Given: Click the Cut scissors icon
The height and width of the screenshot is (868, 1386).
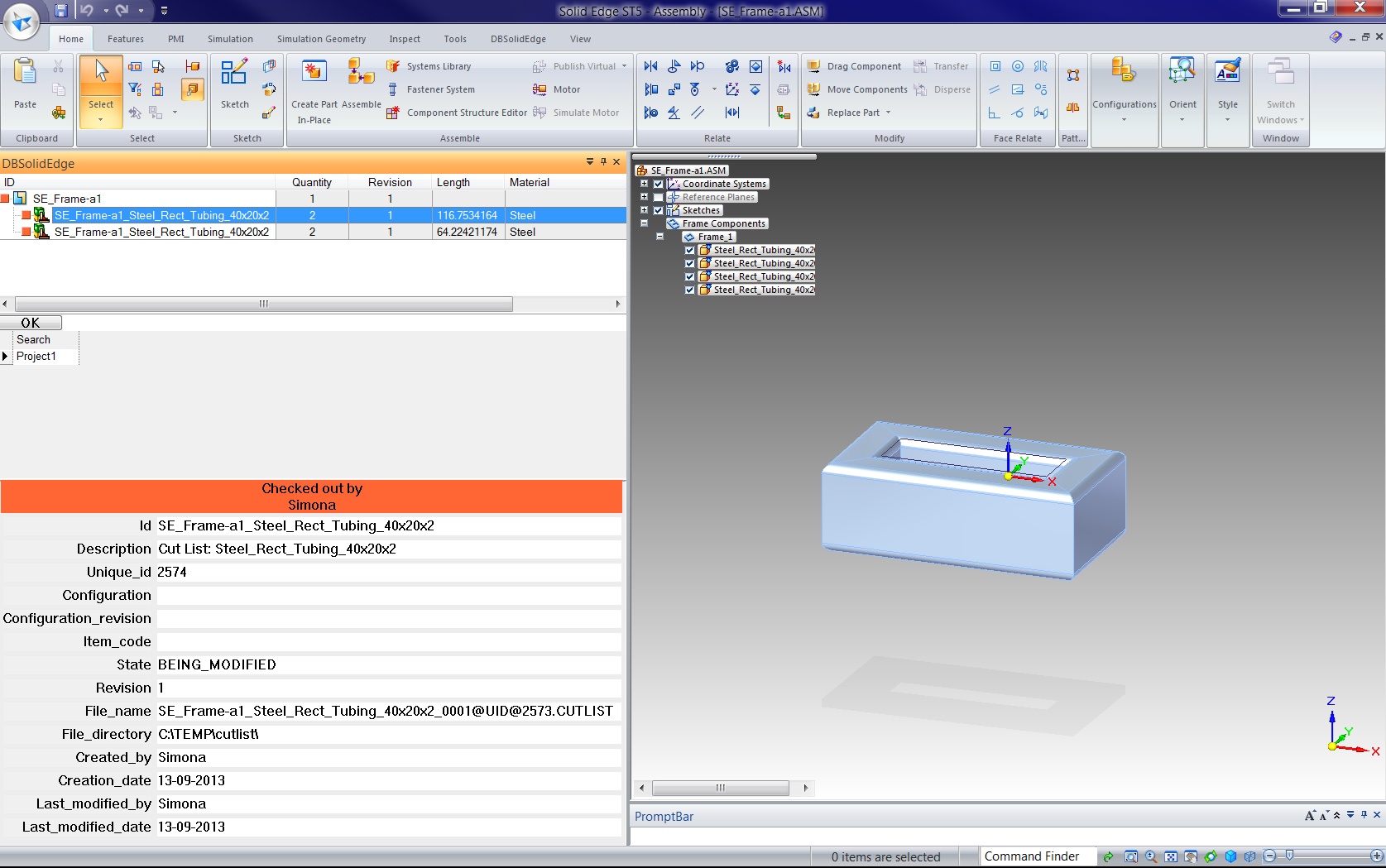Looking at the screenshot, I should [x=58, y=66].
